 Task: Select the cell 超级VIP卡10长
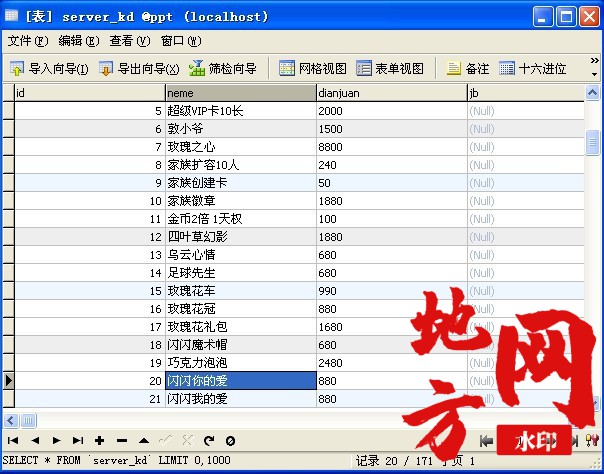[x=241, y=111]
